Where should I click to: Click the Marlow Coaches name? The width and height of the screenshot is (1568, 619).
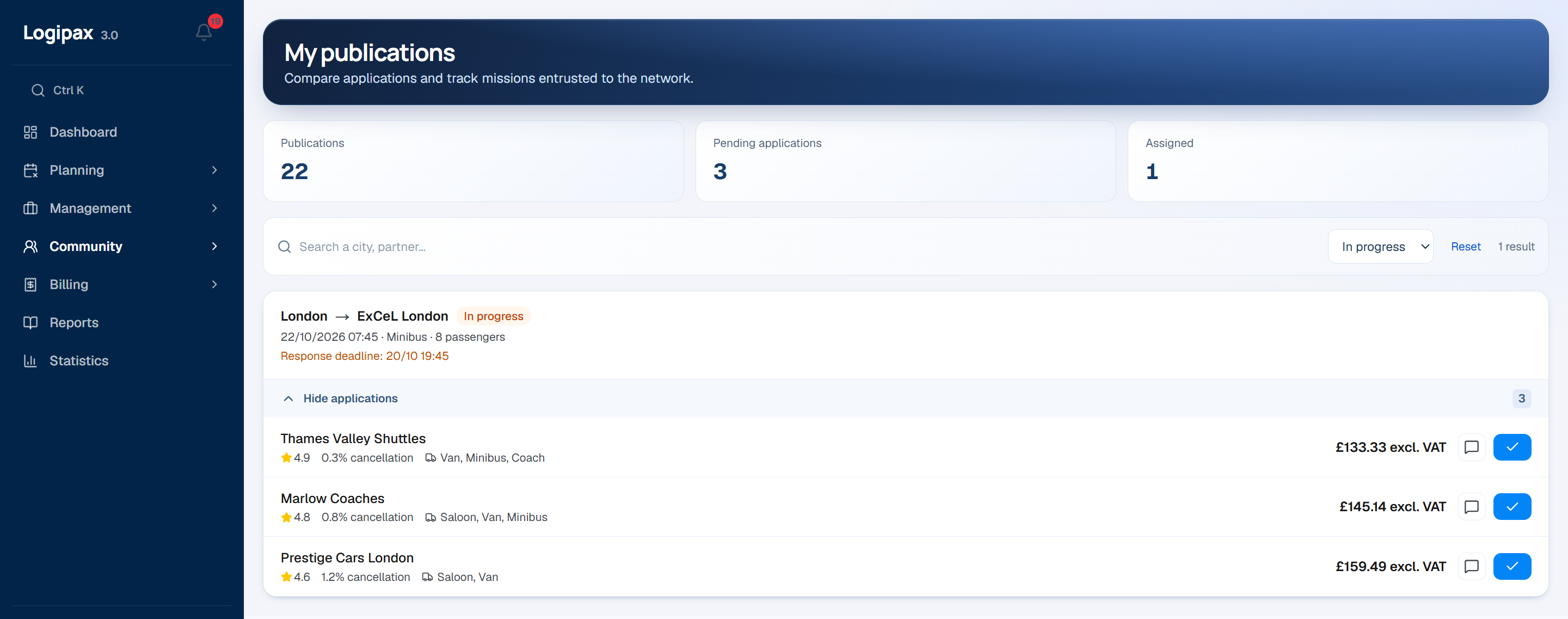pyautogui.click(x=333, y=499)
